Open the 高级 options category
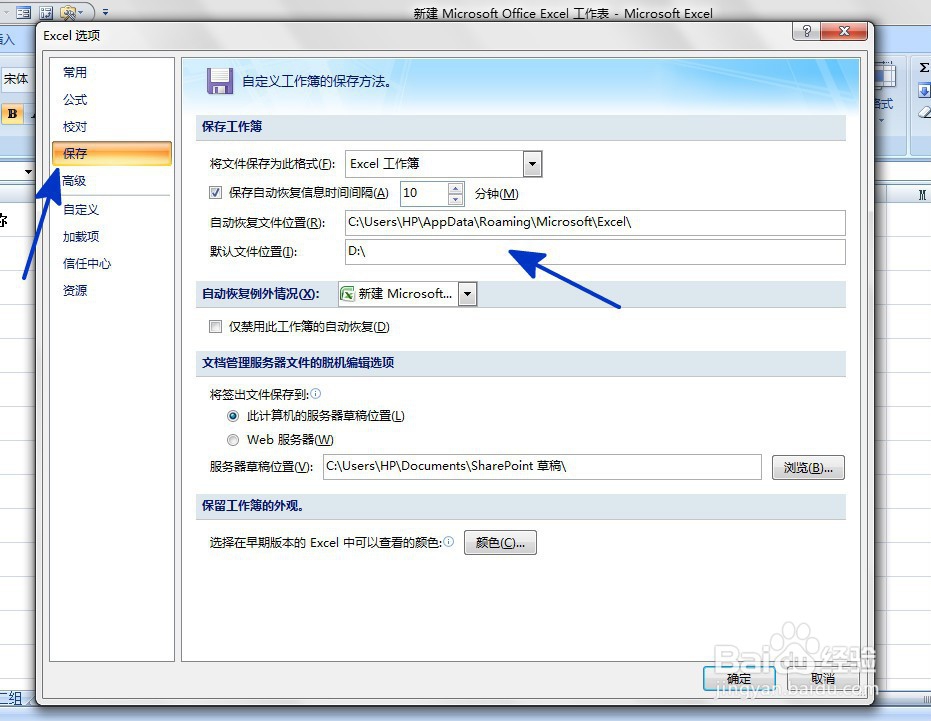Viewport: 931px width, 721px height. (x=75, y=181)
